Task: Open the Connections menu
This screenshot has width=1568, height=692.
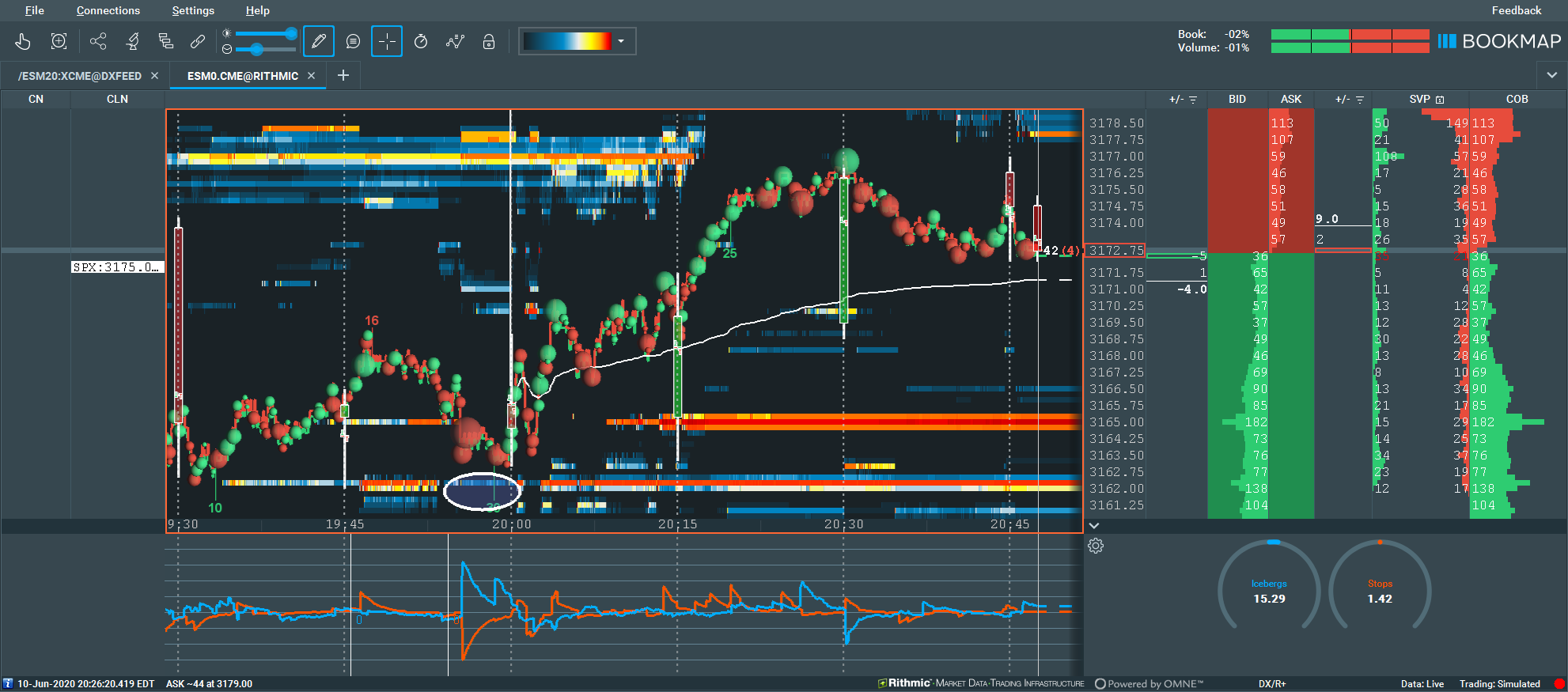Action: (108, 10)
